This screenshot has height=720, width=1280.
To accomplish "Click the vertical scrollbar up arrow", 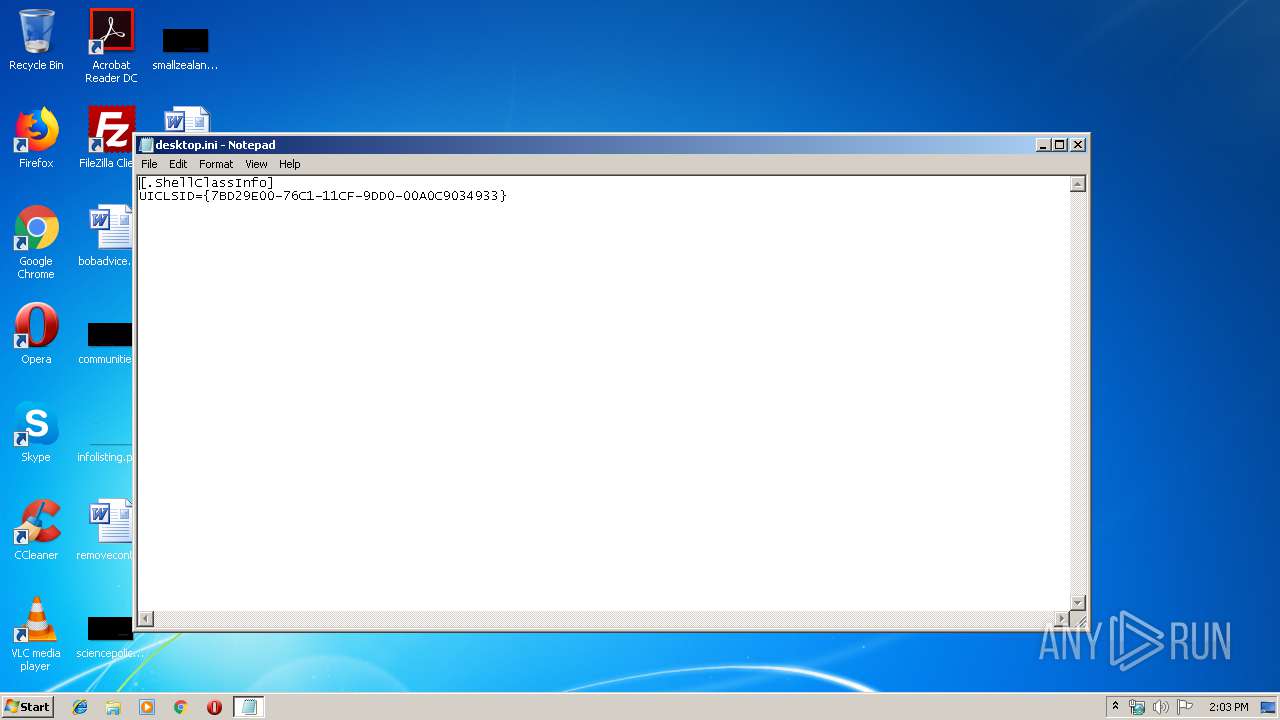I will pyautogui.click(x=1078, y=184).
